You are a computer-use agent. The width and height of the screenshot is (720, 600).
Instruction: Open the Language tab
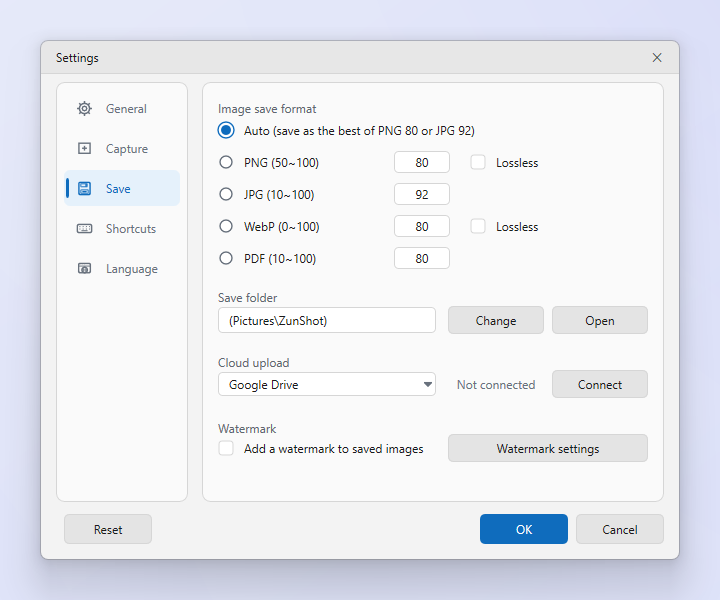122,269
